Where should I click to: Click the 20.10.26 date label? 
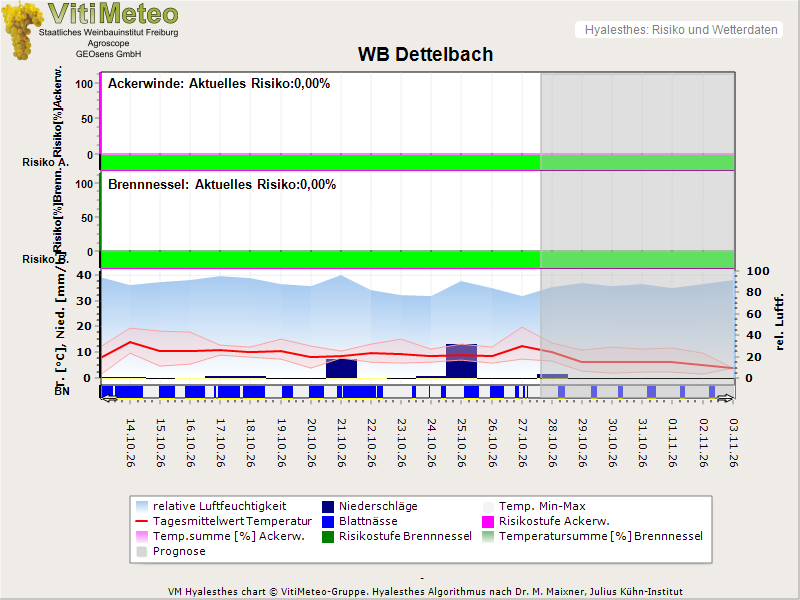(x=311, y=443)
